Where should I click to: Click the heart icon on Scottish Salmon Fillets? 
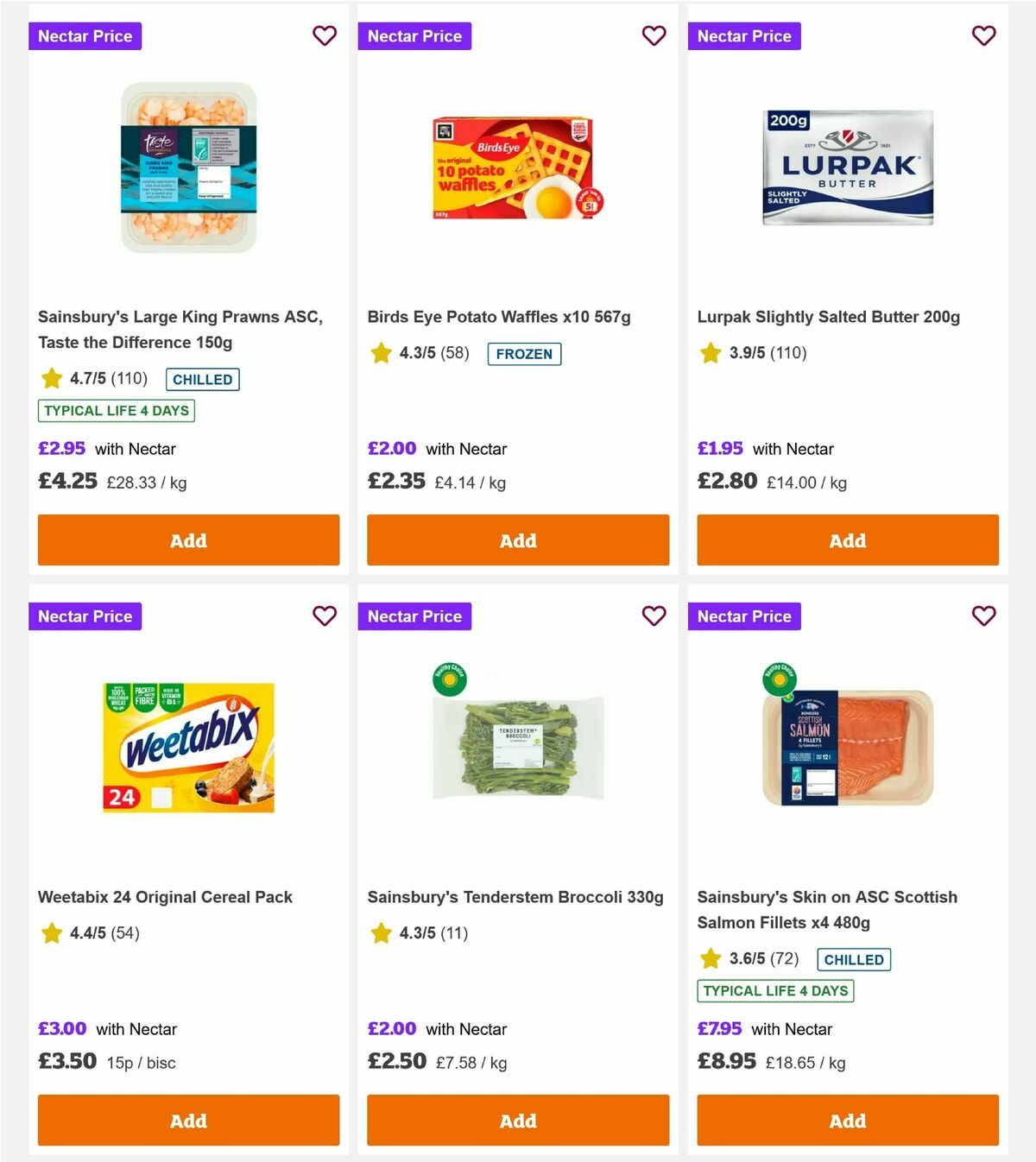[983, 616]
